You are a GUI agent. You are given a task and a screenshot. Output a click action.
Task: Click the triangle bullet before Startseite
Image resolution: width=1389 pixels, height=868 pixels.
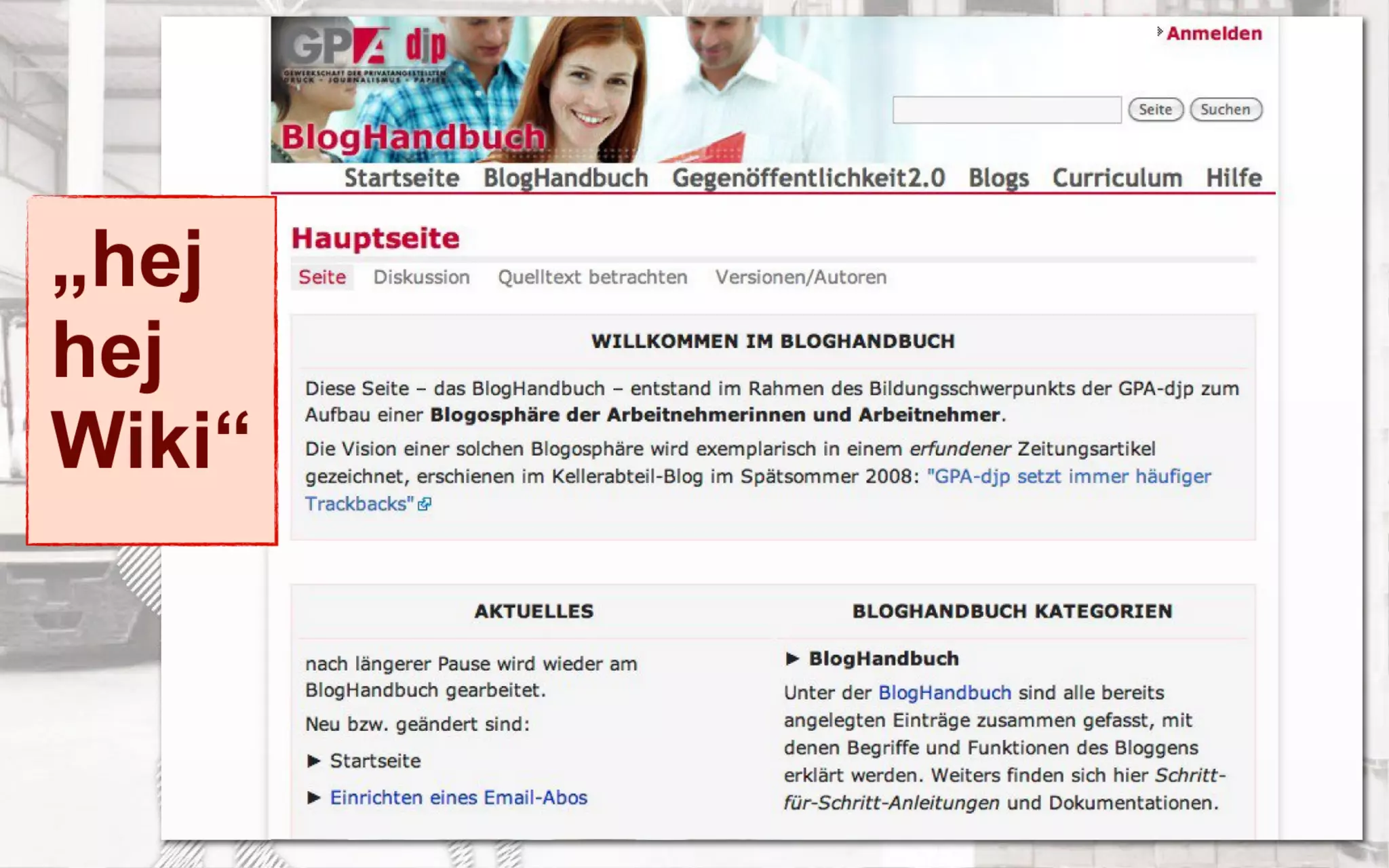[313, 761]
